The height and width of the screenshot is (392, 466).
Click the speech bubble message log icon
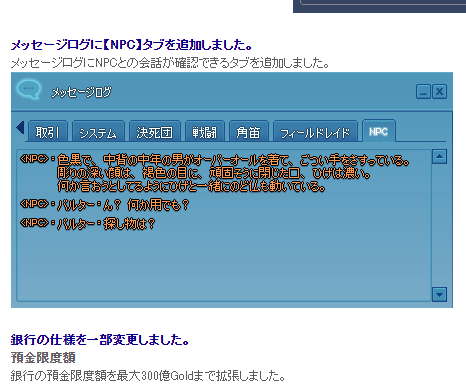[x=29, y=89]
